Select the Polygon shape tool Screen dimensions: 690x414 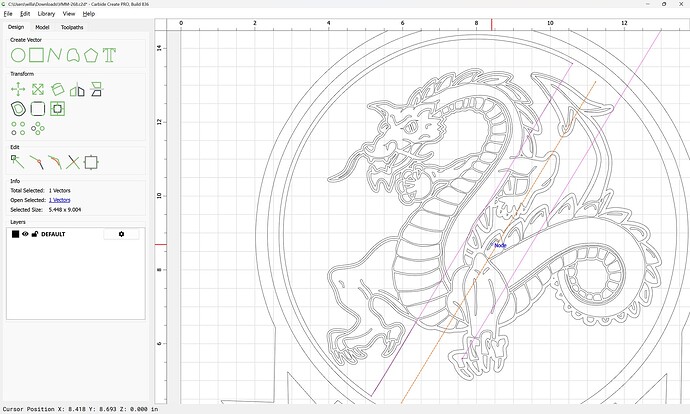tap(91, 54)
